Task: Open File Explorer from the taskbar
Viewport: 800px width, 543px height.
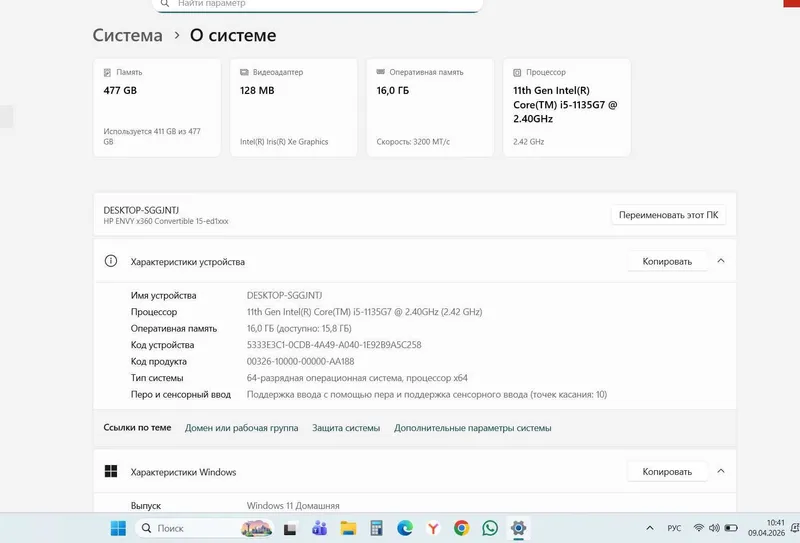Action: point(348,528)
